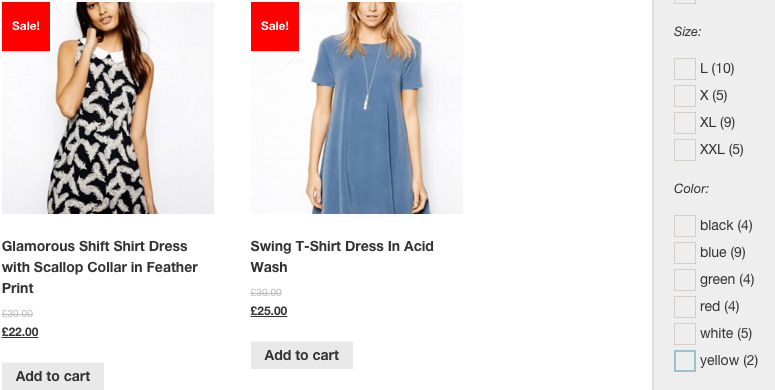Image resolution: width=775 pixels, height=390 pixels.
Task: Check the size L filter box
Action: click(685, 69)
